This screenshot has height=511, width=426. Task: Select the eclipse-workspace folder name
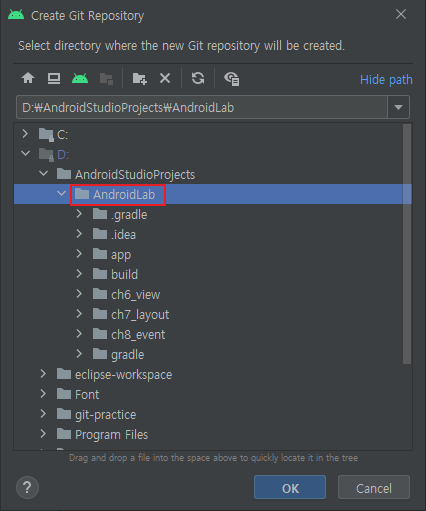pos(124,375)
